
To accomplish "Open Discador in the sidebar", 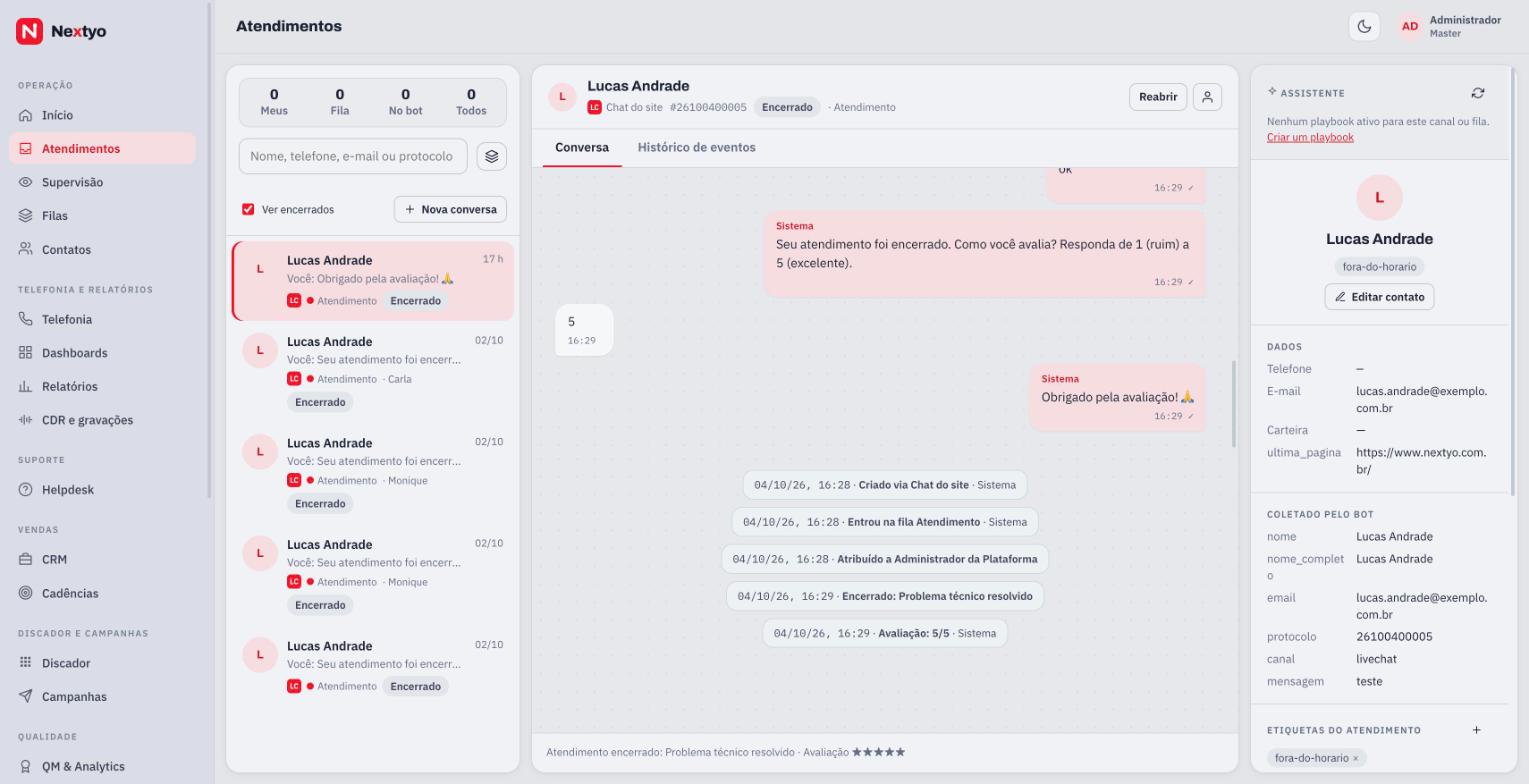I will pos(103,663).
